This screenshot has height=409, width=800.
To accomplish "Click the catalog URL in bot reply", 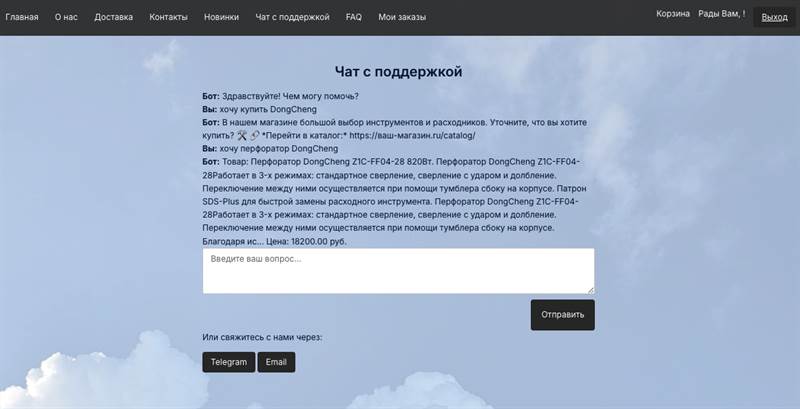I will (x=411, y=135).
